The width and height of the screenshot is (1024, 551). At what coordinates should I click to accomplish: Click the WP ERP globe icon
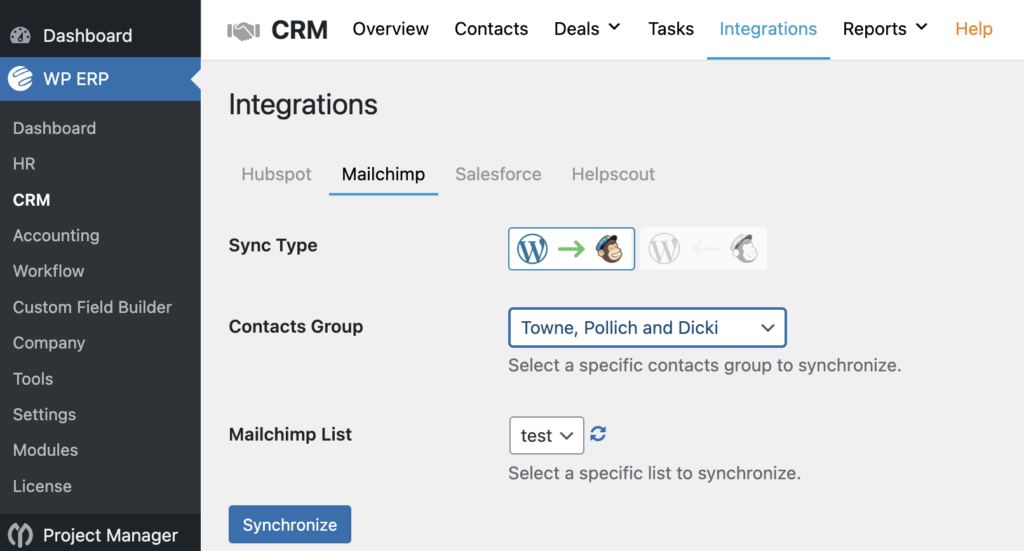20,78
